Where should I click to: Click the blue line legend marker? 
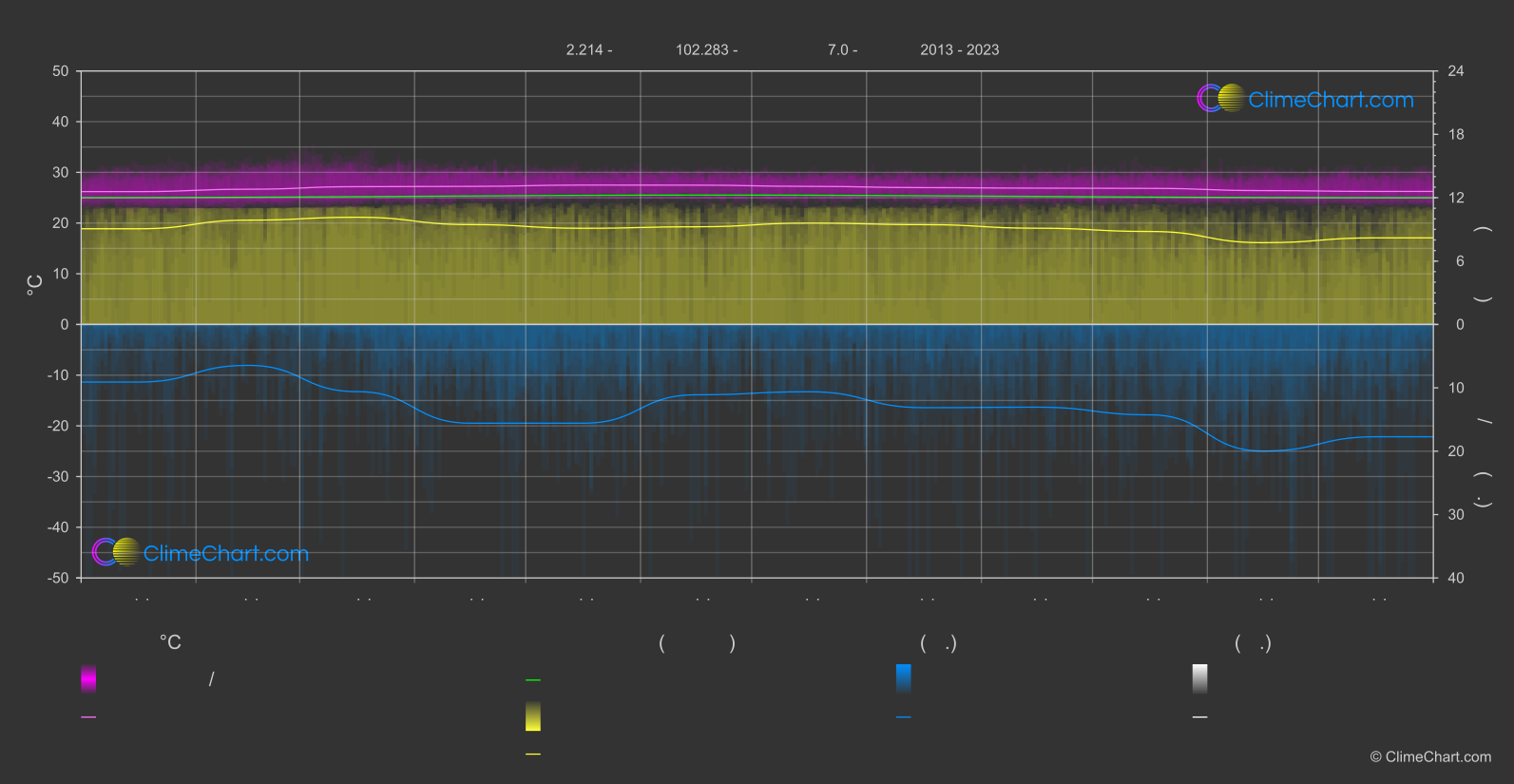tap(903, 717)
